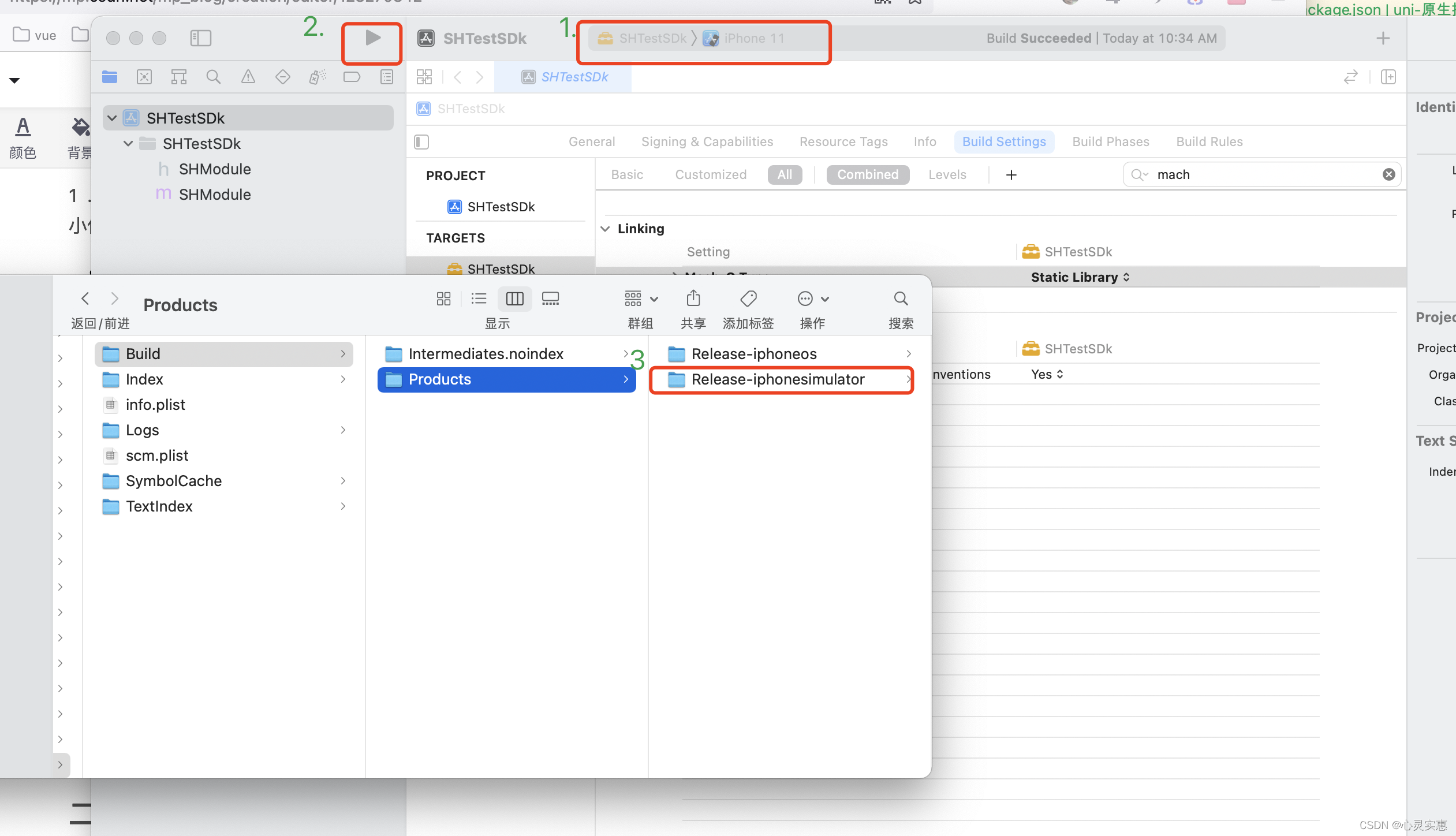Click the Finder add tags icon

point(748,298)
